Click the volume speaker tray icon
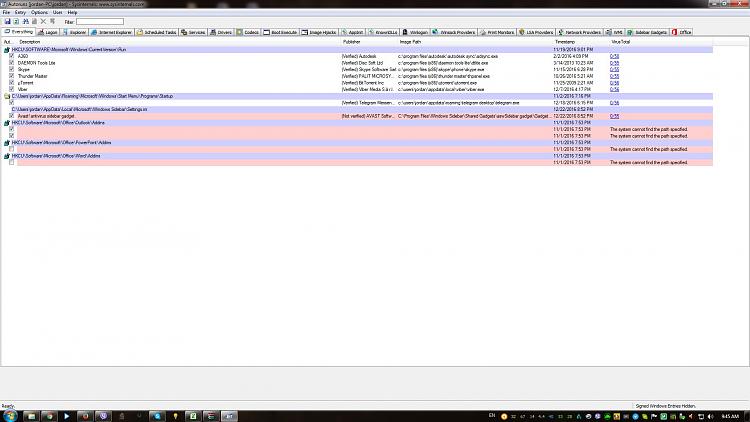Image resolution: width=750 pixels, height=422 pixels. tap(710, 417)
